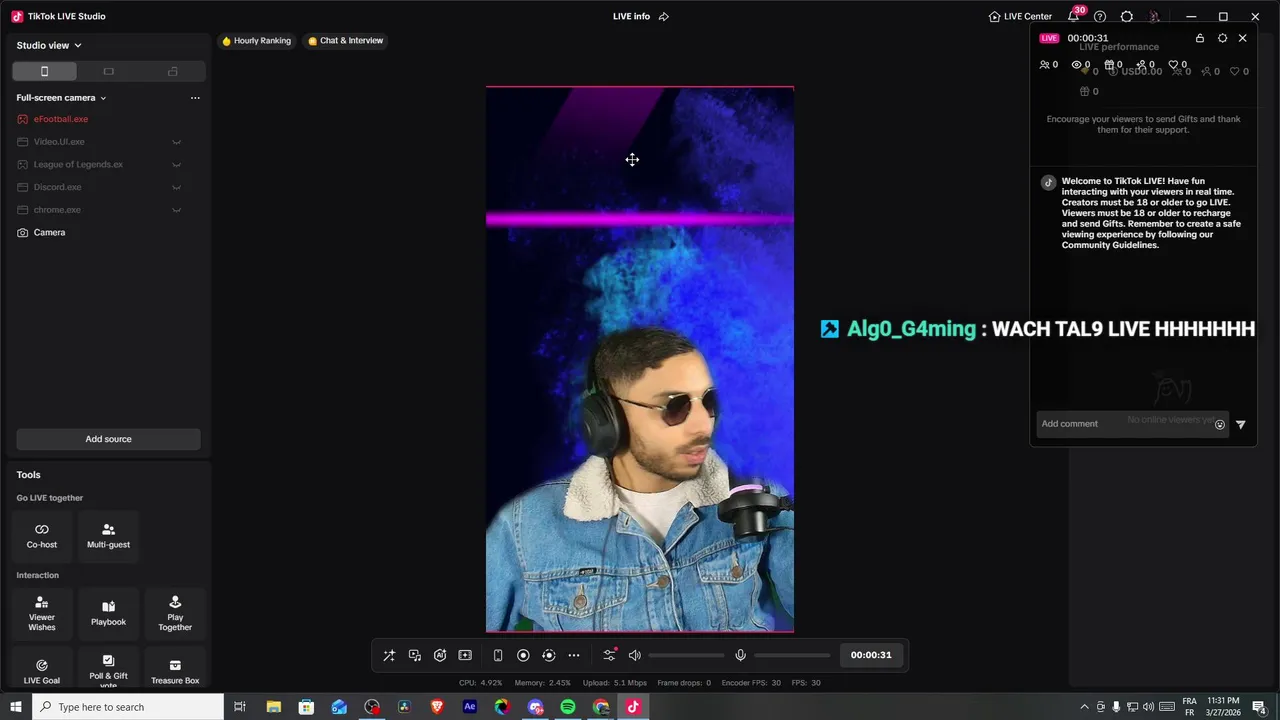Show the hidden chrome.exe source
Viewport: 1280px width, 720px height.
click(177, 210)
